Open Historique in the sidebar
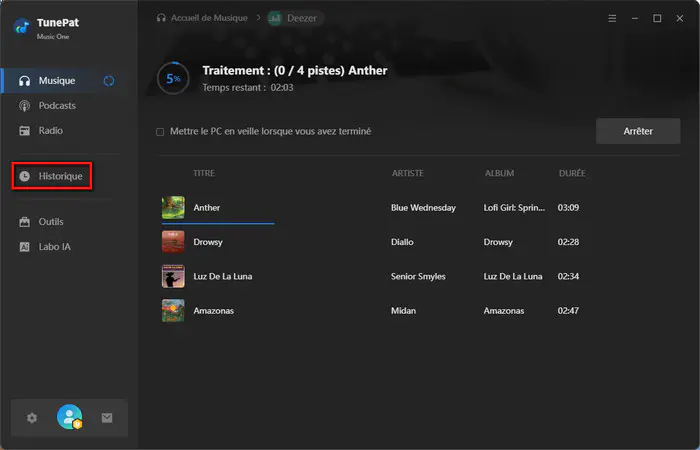 click(x=52, y=176)
